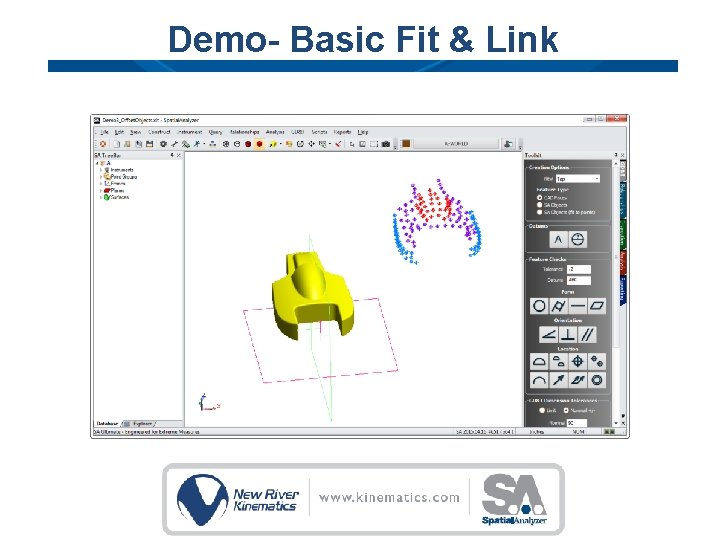Select SA Objects (fit to points) radio
Viewport: 720px width, 540px height.
(540, 212)
